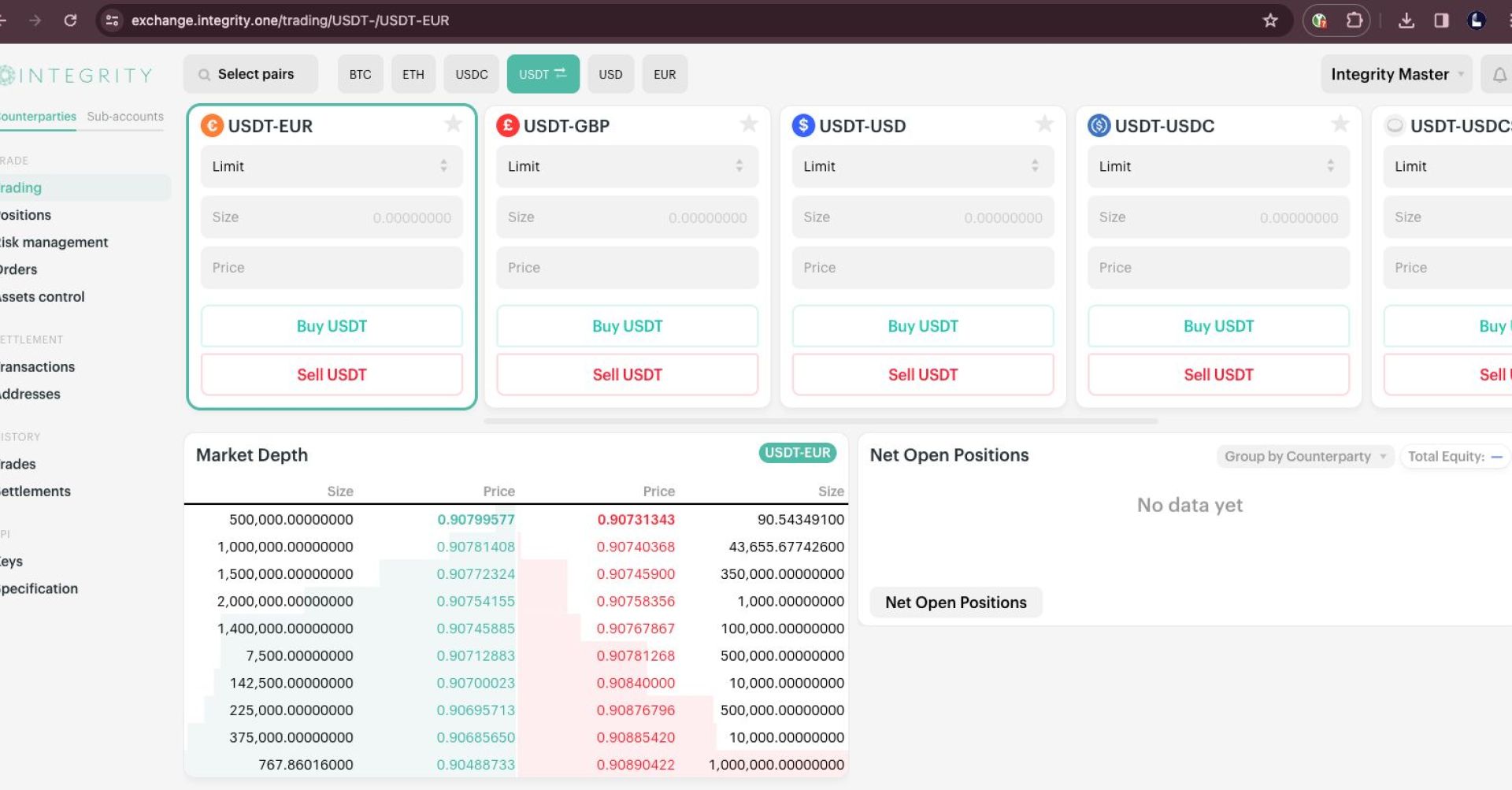Open notifications via the bell icon

click(x=1499, y=73)
